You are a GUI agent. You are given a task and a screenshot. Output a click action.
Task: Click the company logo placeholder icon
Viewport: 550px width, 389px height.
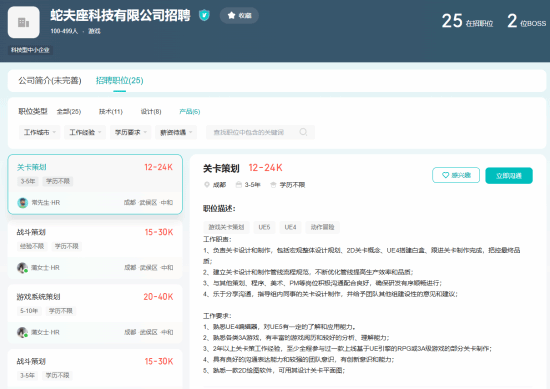pyautogui.click(x=24, y=22)
